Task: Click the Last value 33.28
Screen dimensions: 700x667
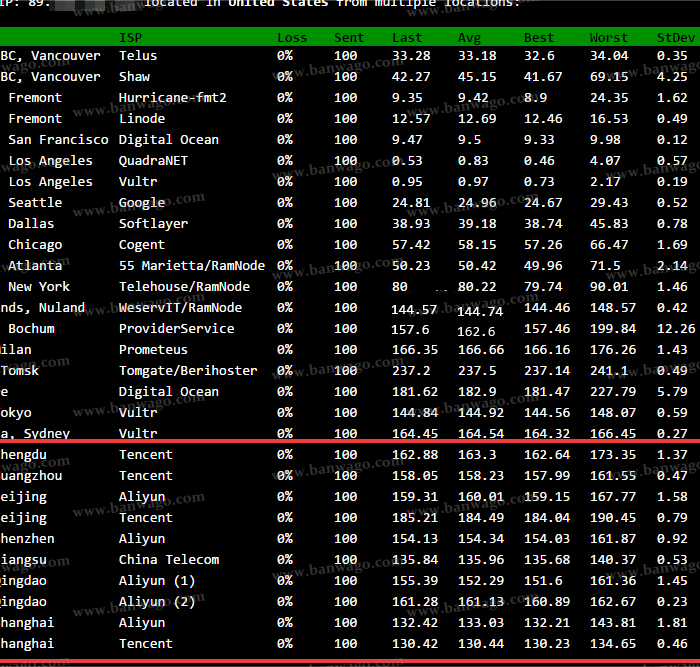Action: 411,56
